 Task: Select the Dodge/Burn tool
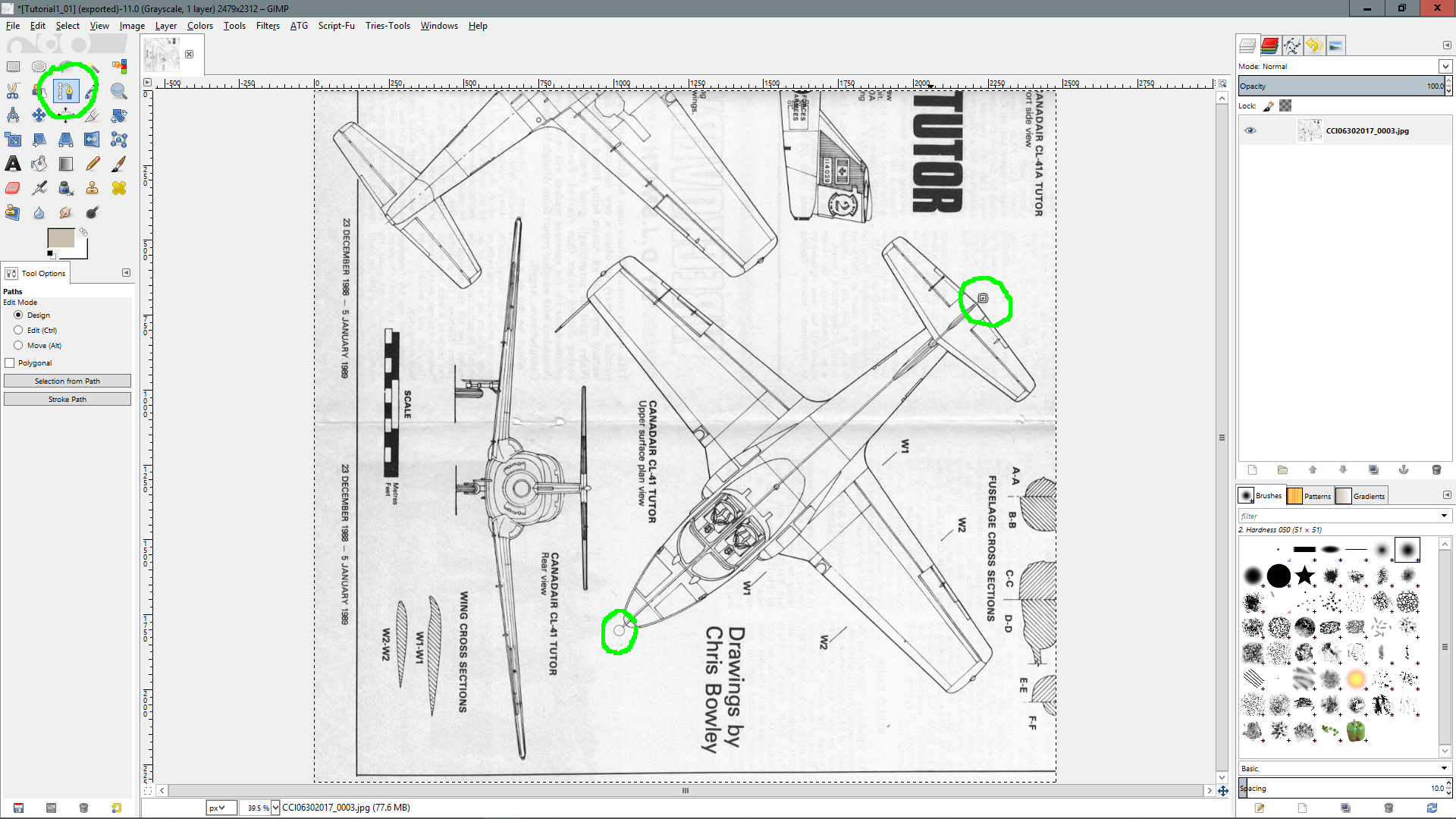tap(92, 212)
